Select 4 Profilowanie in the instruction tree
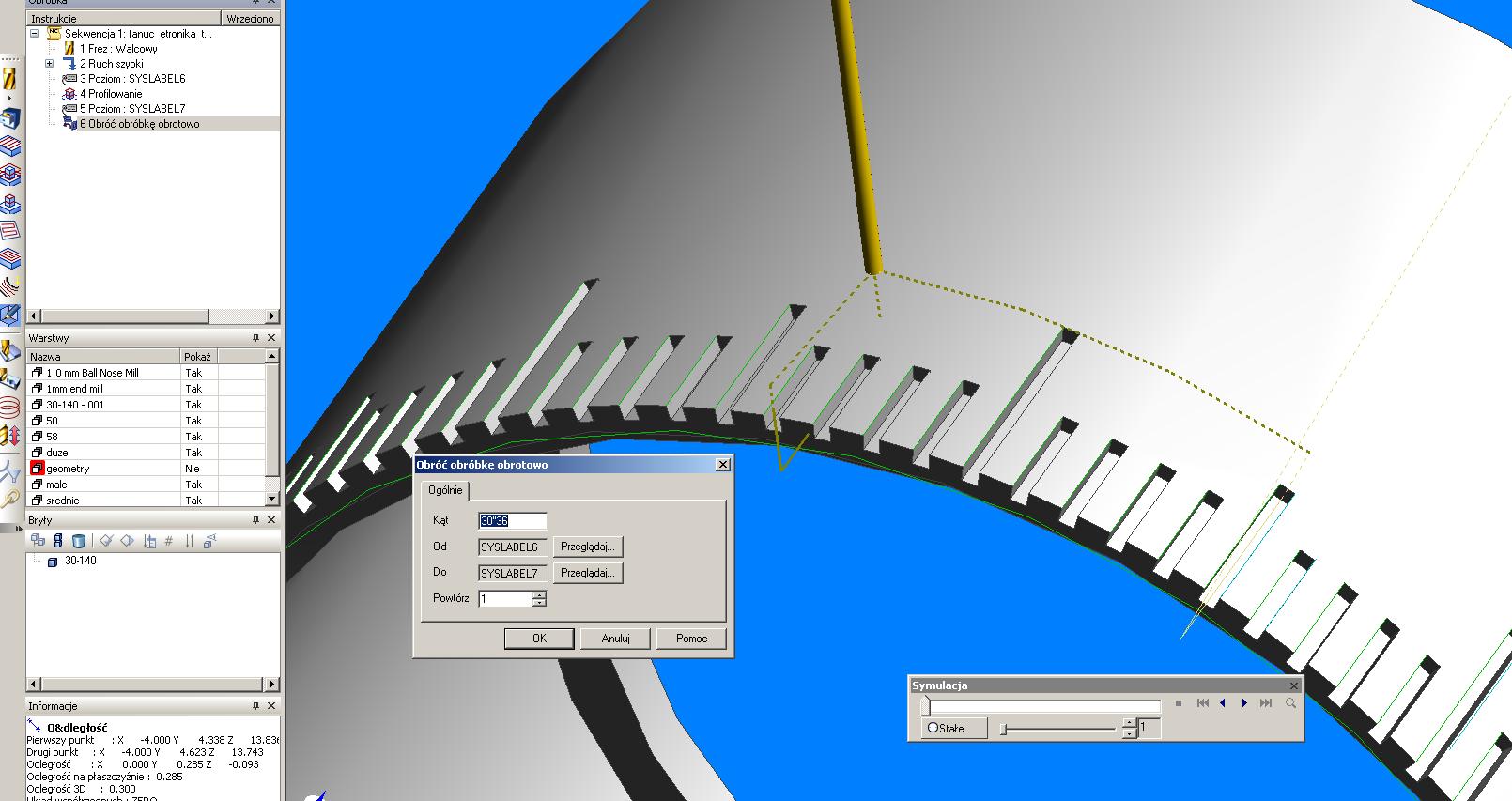 pos(111,94)
